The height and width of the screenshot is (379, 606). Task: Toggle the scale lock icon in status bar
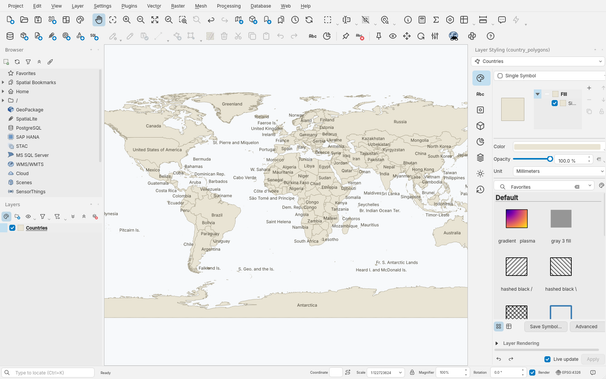[x=412, y=372]
